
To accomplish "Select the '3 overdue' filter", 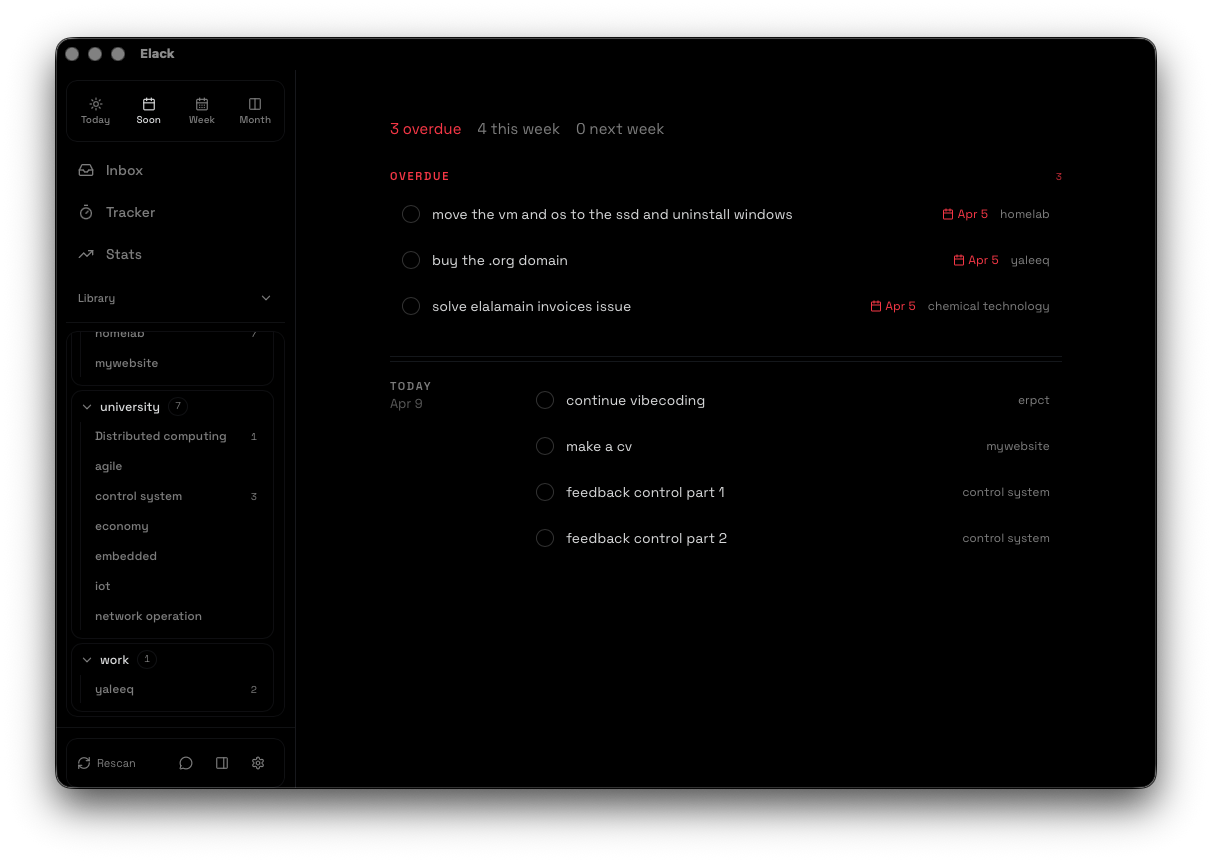I will click(425, 129).
